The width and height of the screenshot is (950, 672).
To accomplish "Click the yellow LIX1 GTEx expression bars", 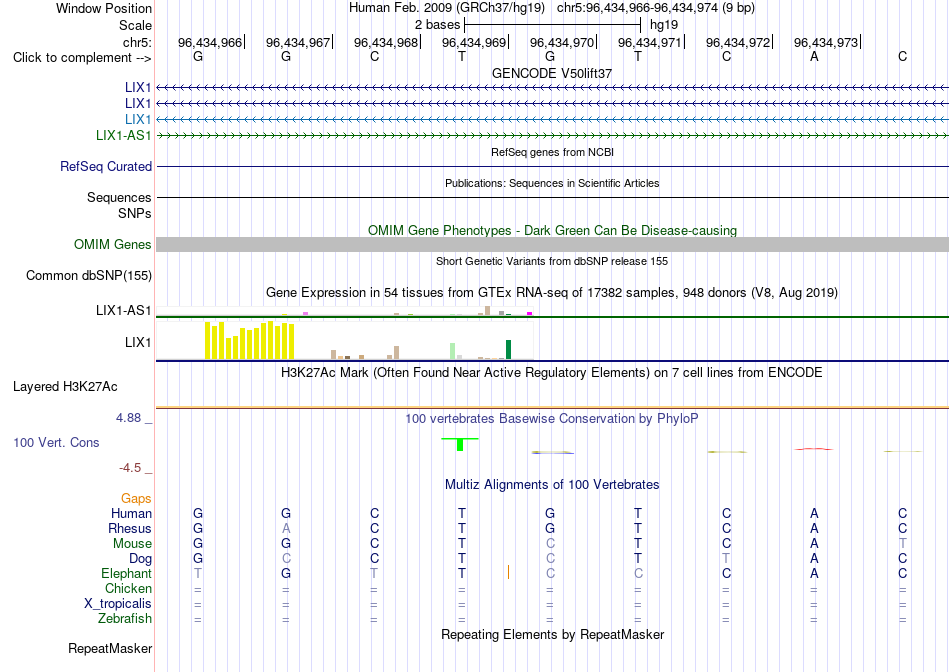I will point(250,341).
